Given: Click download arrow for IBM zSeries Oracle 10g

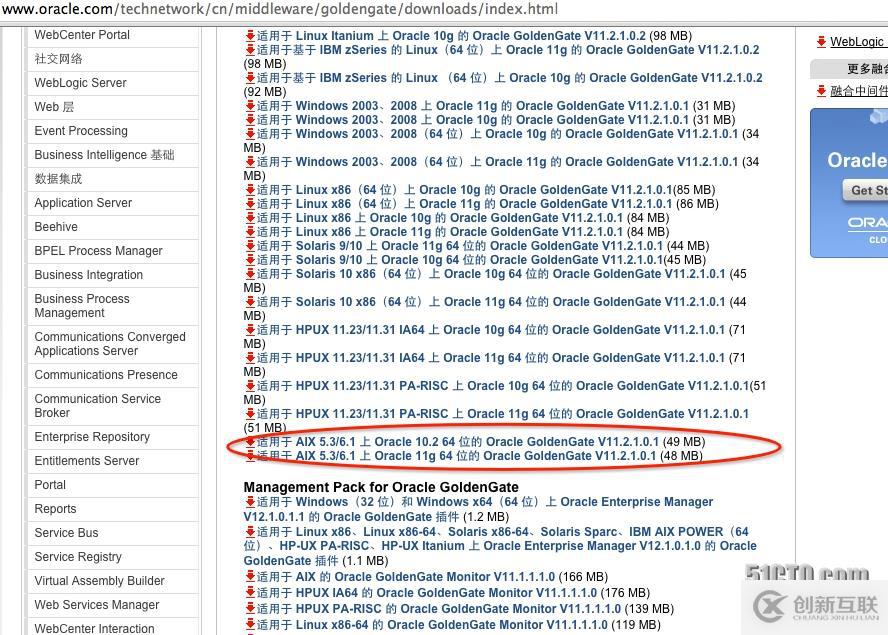Looking at the screenshot, I should pos(250,78).
